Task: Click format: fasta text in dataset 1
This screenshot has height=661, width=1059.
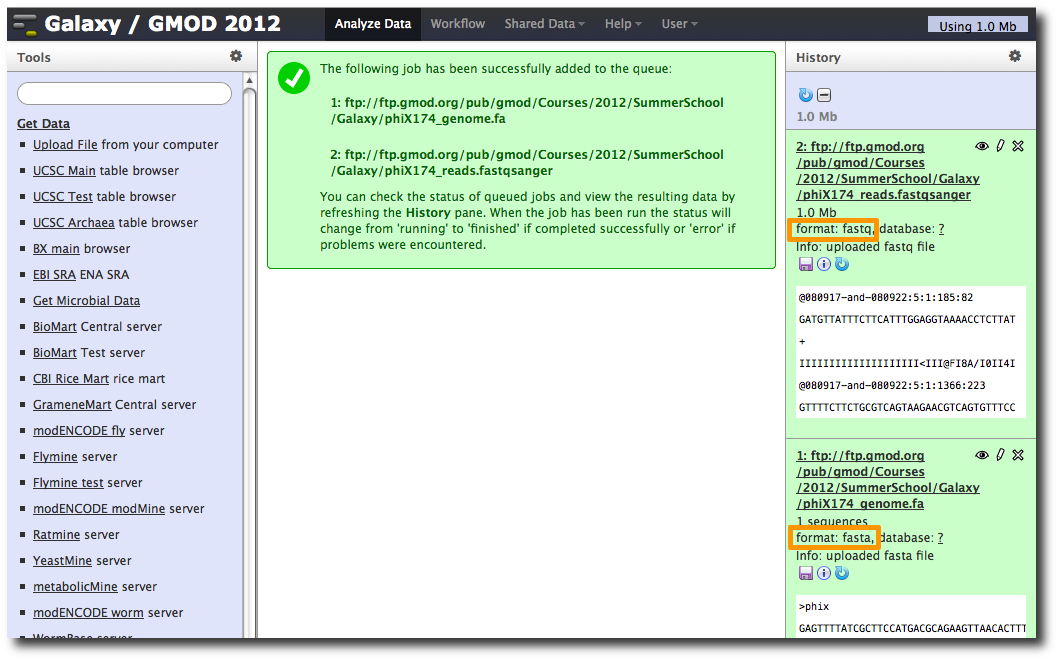Action: coord(835,537)
